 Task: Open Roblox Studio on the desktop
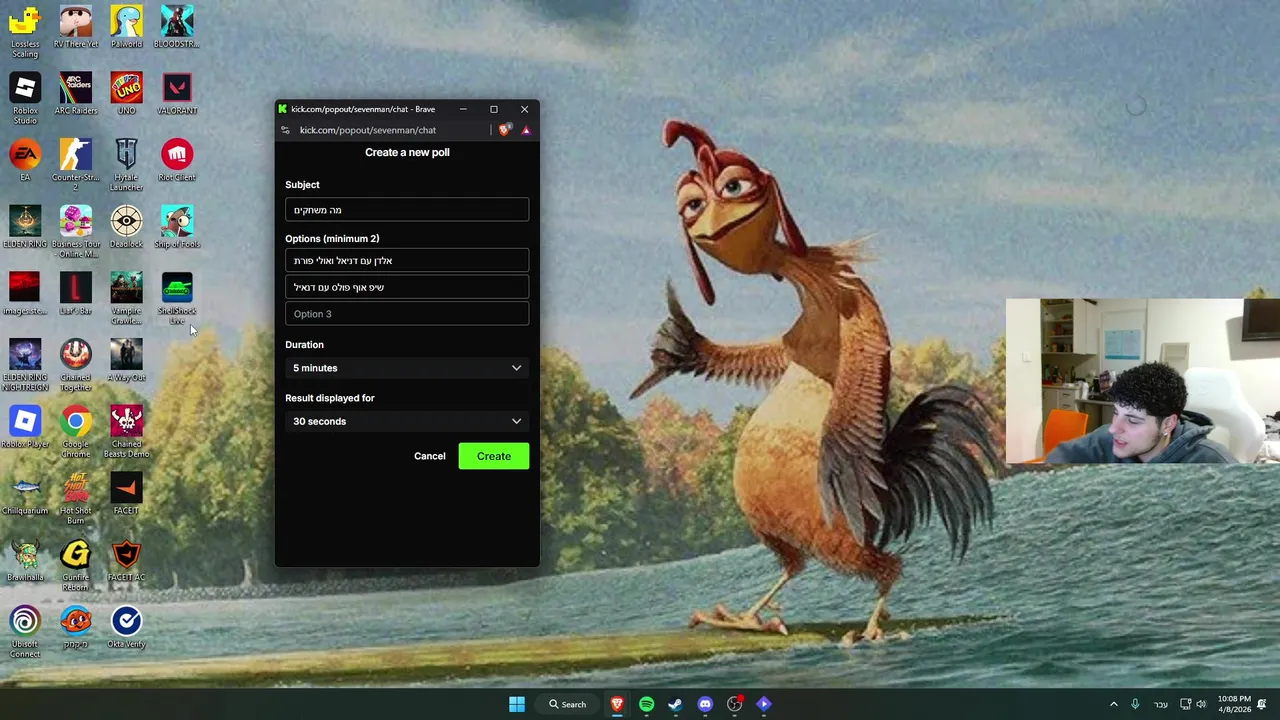(x=25, y=98)
